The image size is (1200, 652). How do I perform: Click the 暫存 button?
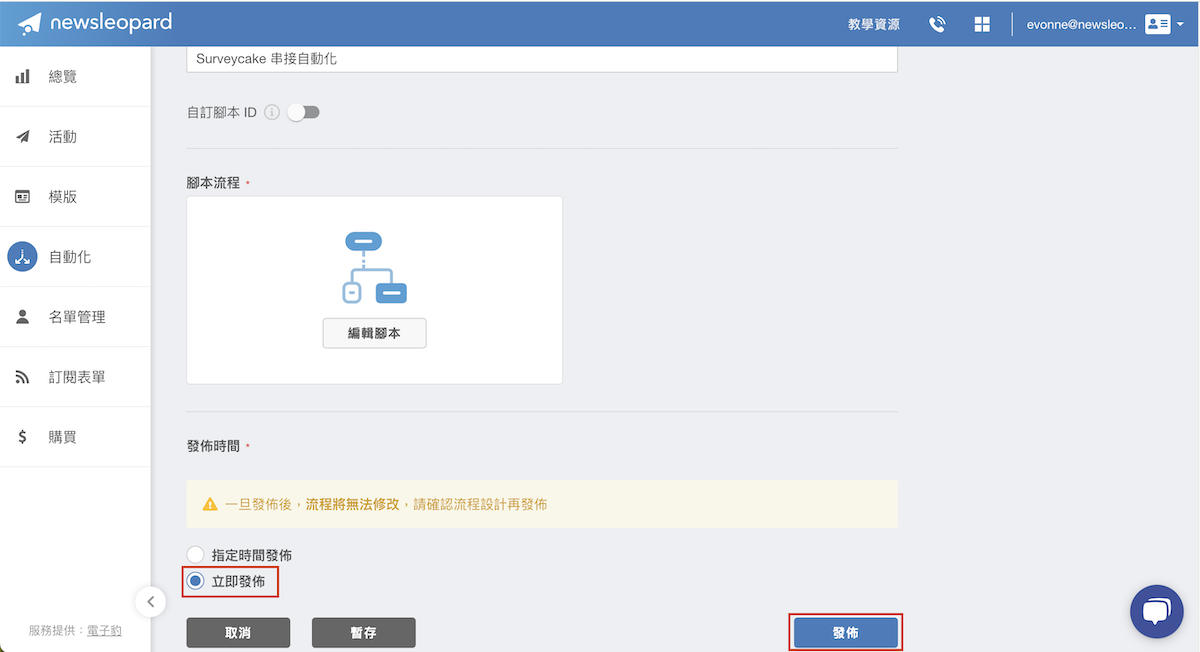click(363, 633)
